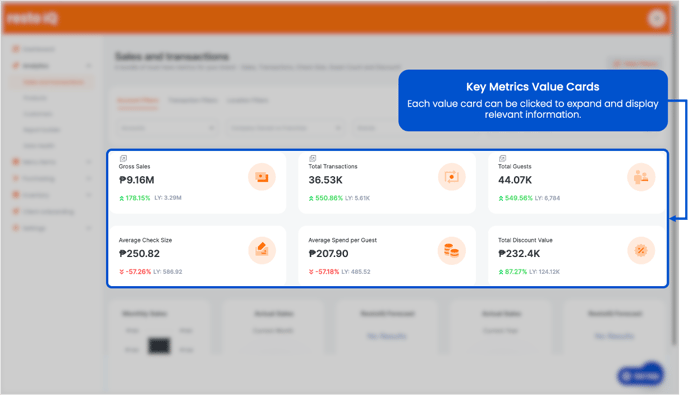Open the settings gear in orange header
Image resolution: width=688 pixels, height=395 pixels.
click(x=657, y=18)
